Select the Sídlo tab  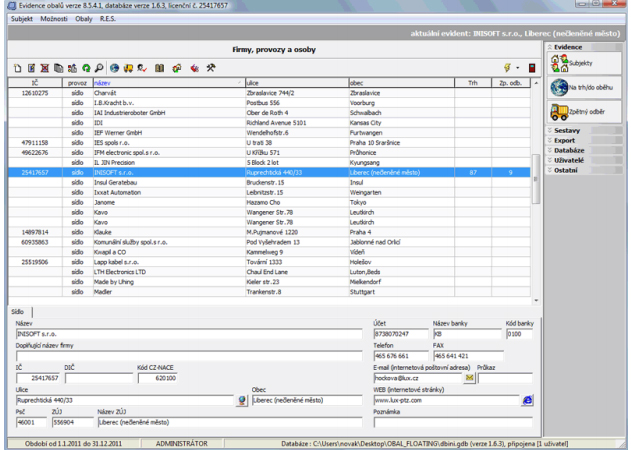click(x=18, y=312)
